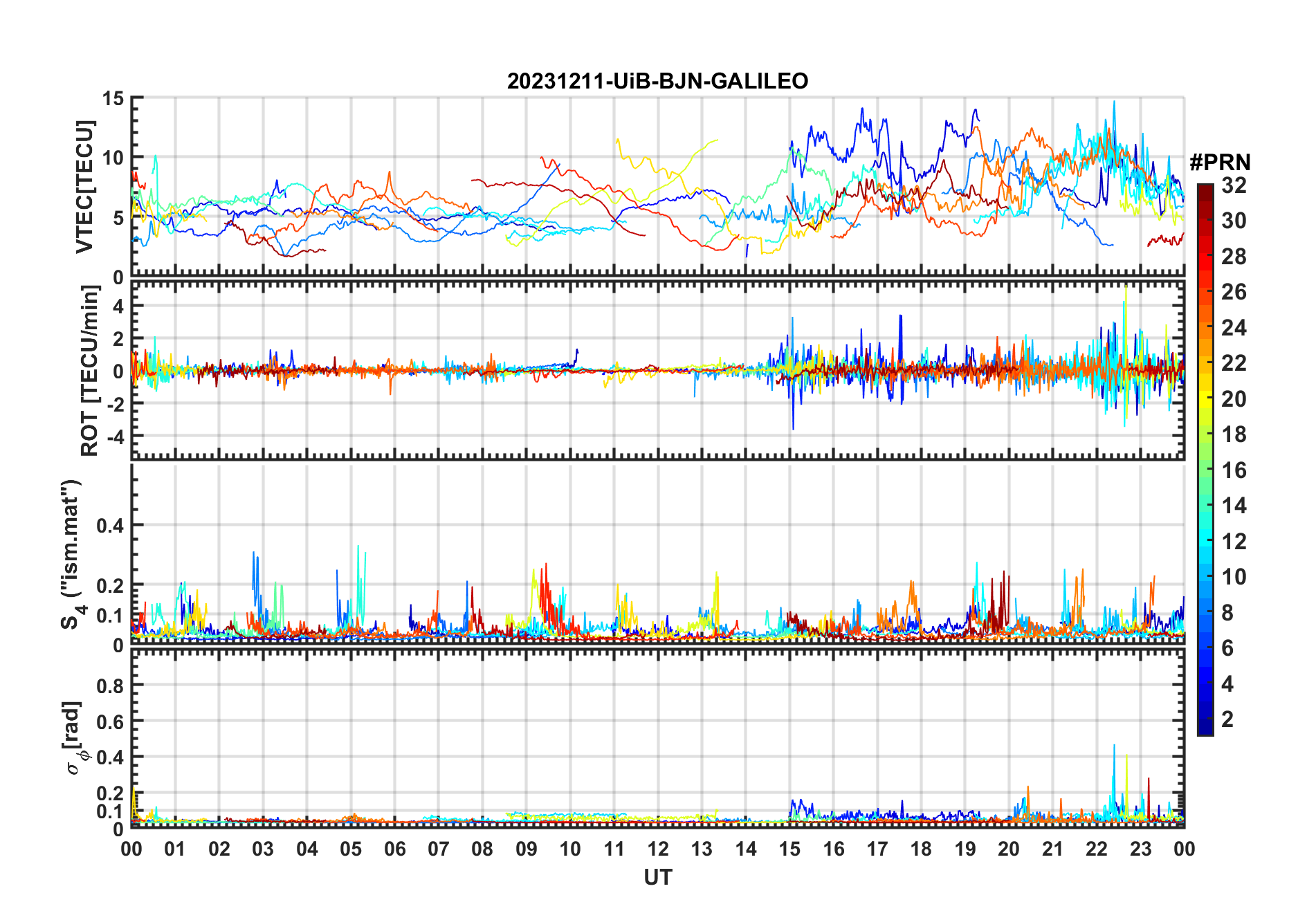Screen dimensions: 1316x920
Task: Click the PRN colorbar
Action: click(1205, 459)
